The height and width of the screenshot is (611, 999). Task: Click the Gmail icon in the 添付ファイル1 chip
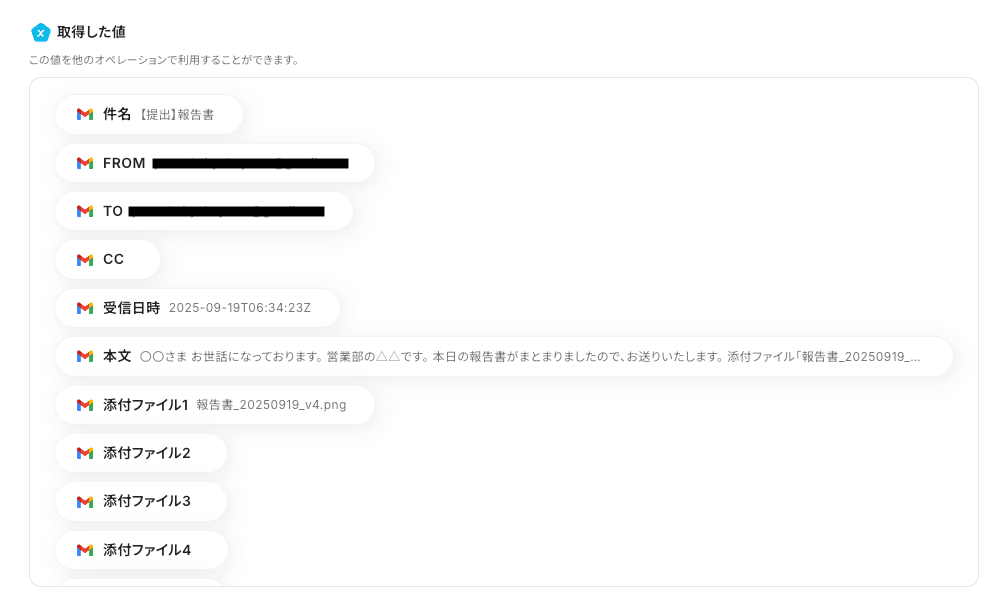[x=85, y=405]
